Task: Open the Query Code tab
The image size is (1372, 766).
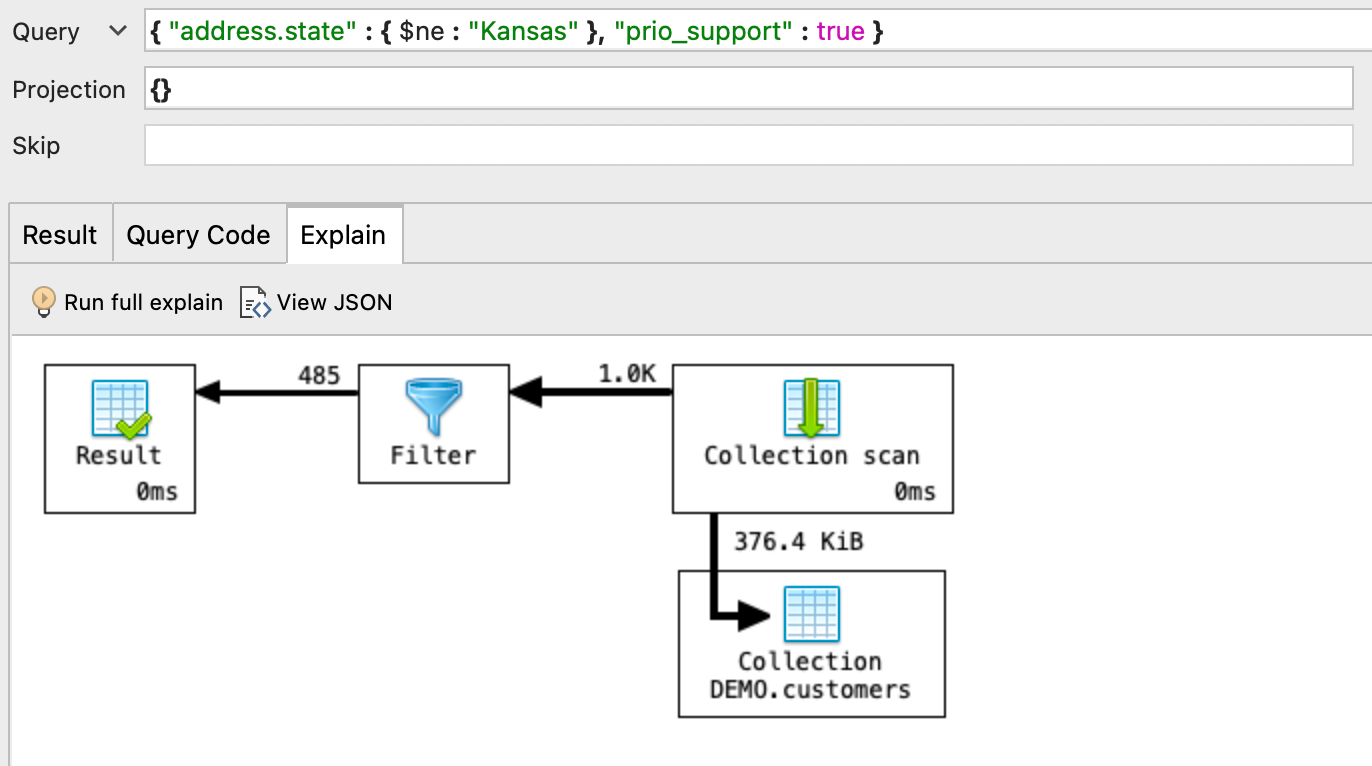Action: (198, 234)
